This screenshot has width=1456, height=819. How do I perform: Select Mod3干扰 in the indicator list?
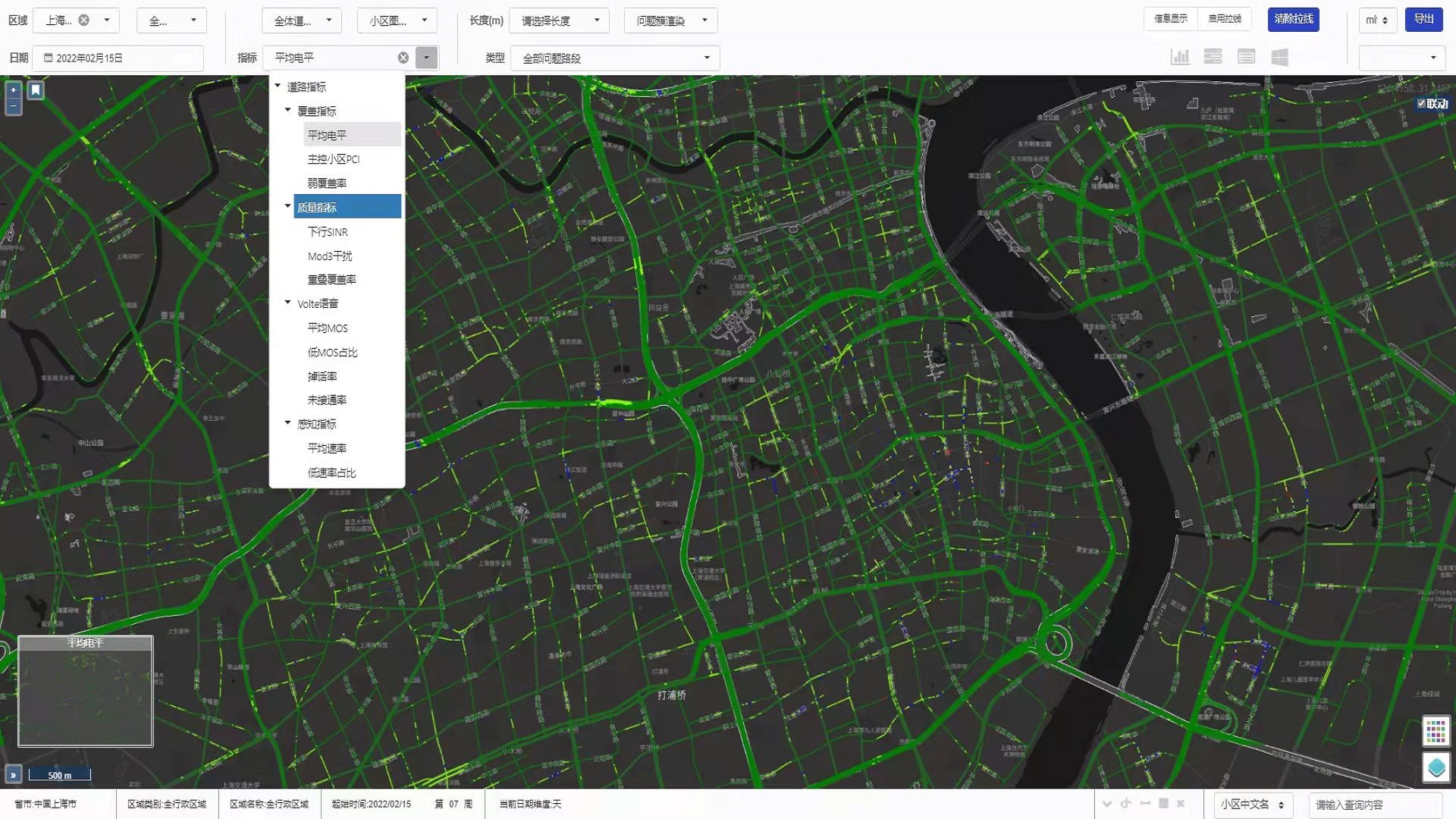click(x=330, y=256)
